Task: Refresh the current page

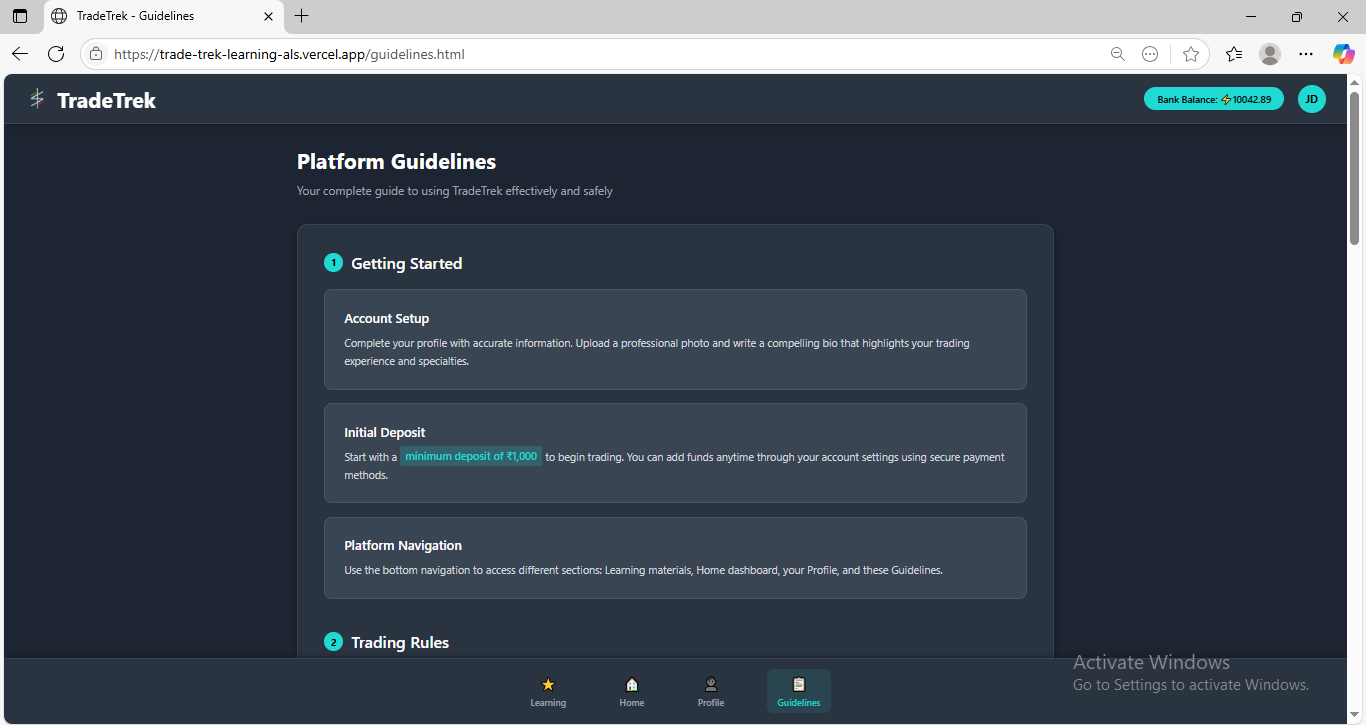Action: [56, 54]
